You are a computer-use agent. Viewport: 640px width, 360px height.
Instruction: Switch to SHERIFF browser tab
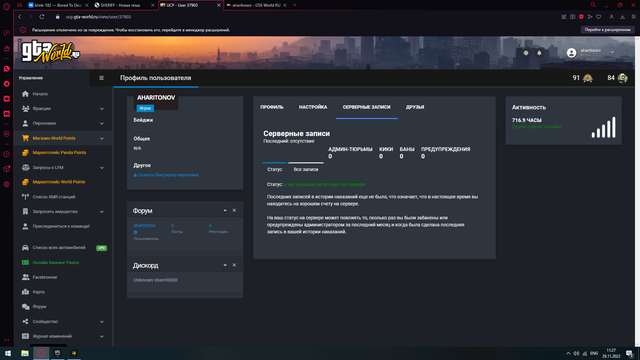pos(124,5)
